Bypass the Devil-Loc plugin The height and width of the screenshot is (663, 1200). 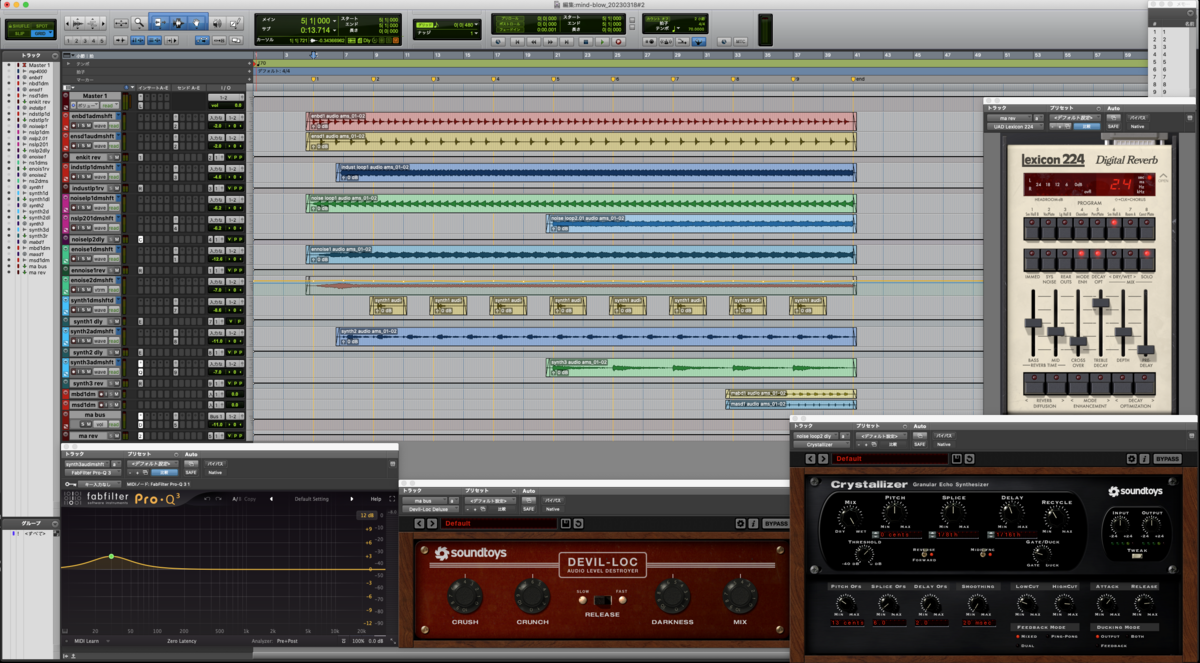tap(776, 524)
